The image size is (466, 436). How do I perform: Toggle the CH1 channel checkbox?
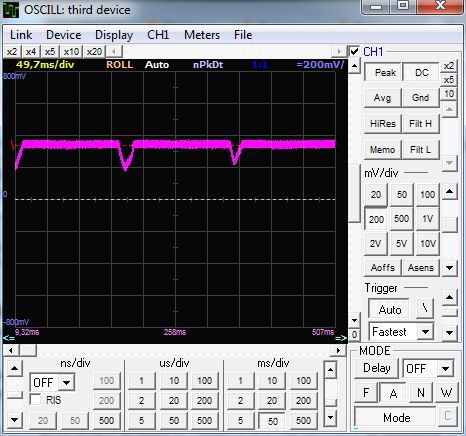354,52
